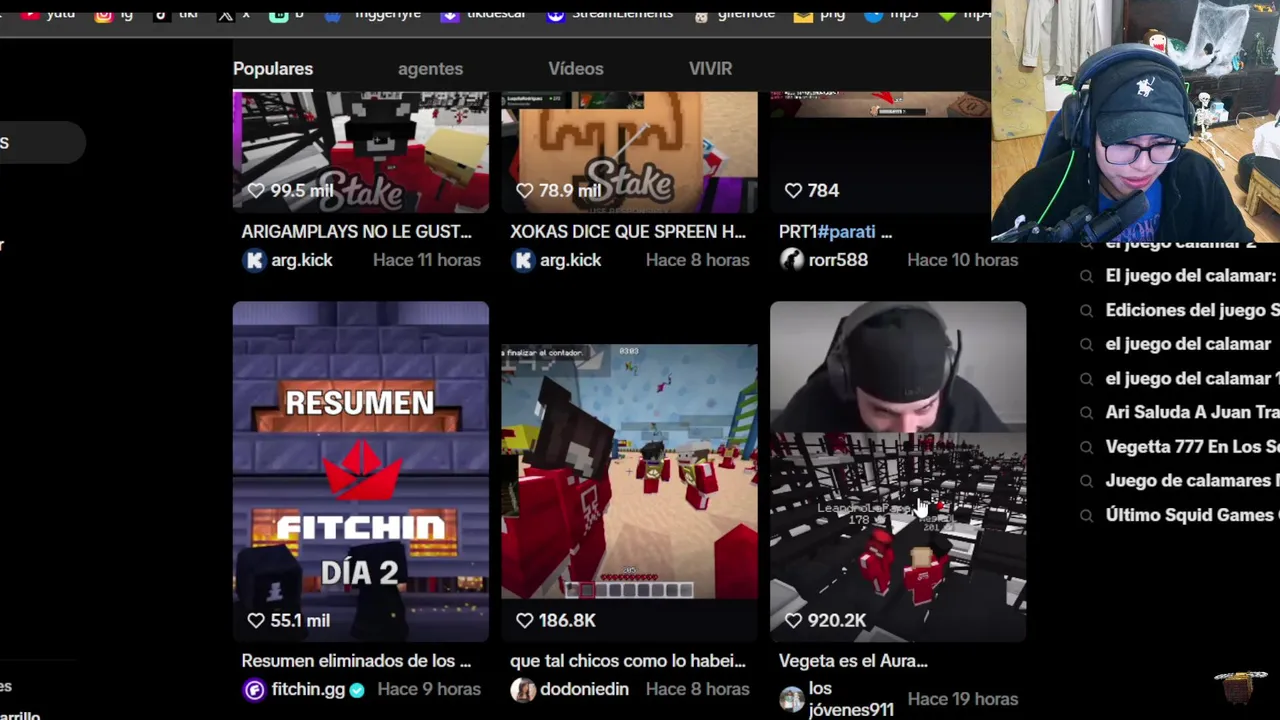Screen dimensions: 1280x720
Task: Visit the fitchin.gg username link
Action: [x=308, y=689]
